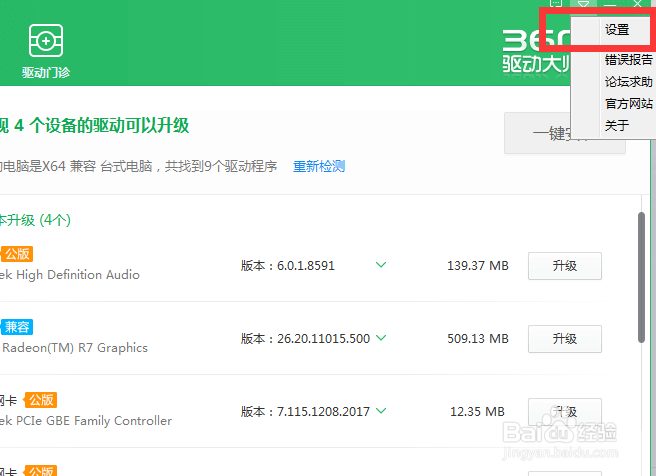This screenshot has height=476, width=656.
Task: Click the 升级 (4个) section header
Action: coord(35,220)
